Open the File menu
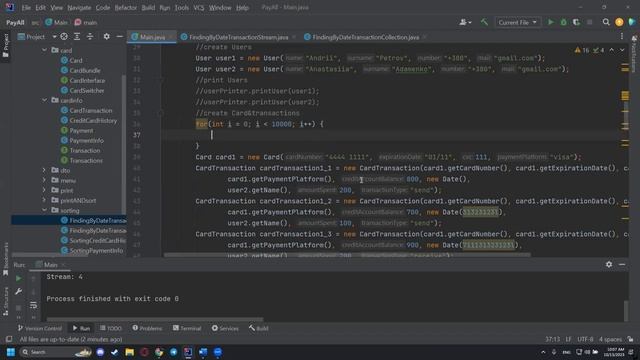 click(x=26, y=7)
